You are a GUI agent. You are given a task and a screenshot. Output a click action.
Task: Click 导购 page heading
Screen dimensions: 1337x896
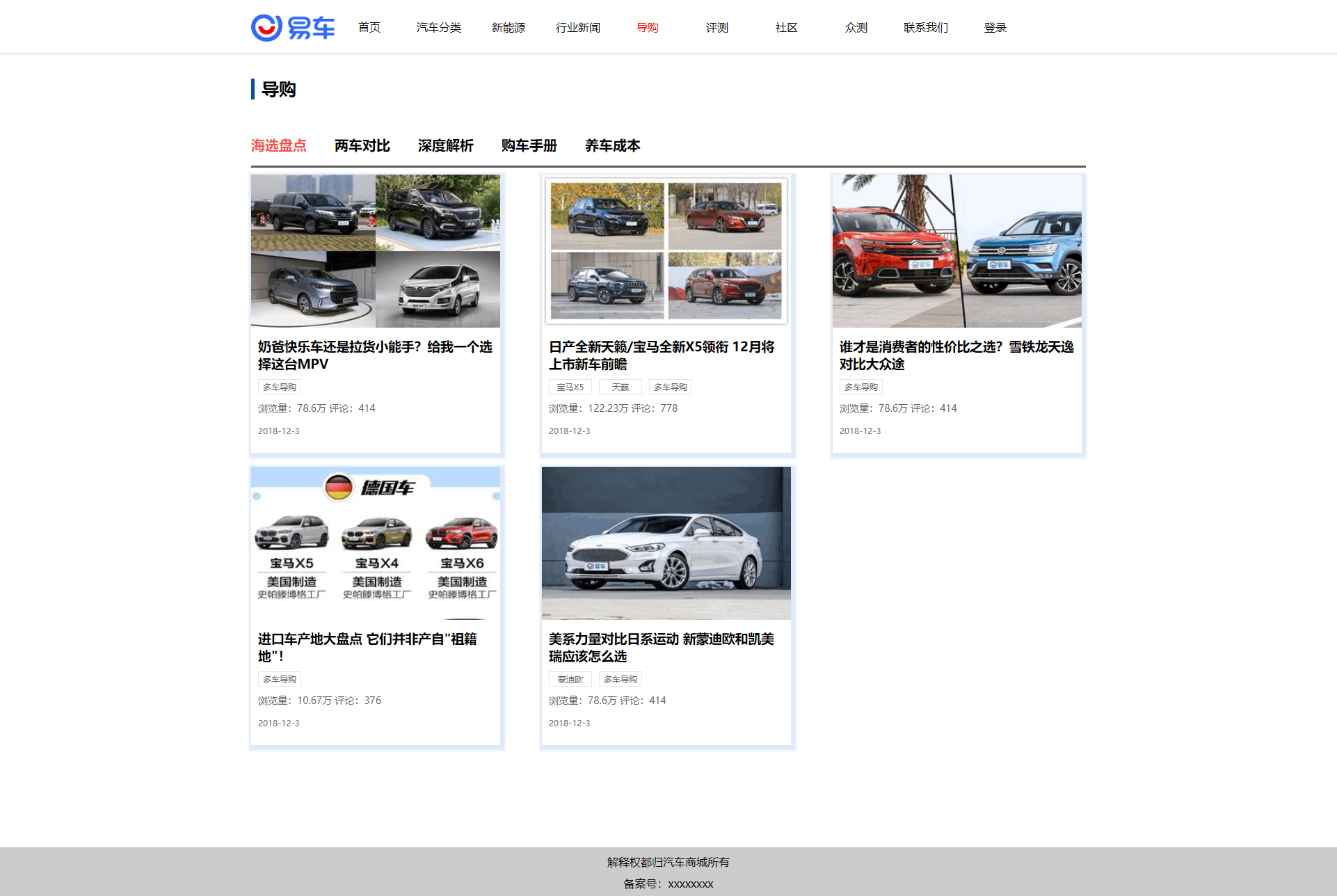pyautogui.click(x=279, y=89)
